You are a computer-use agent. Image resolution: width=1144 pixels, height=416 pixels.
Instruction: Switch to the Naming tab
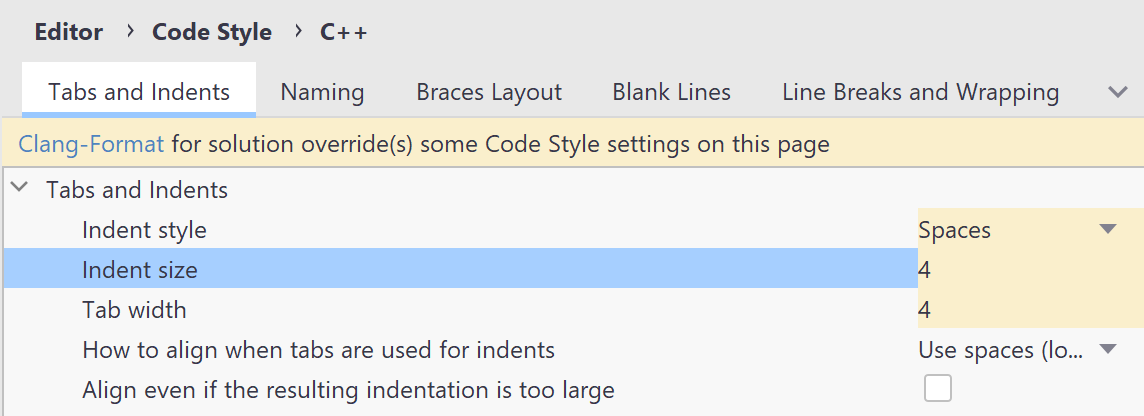click(322, 93)
